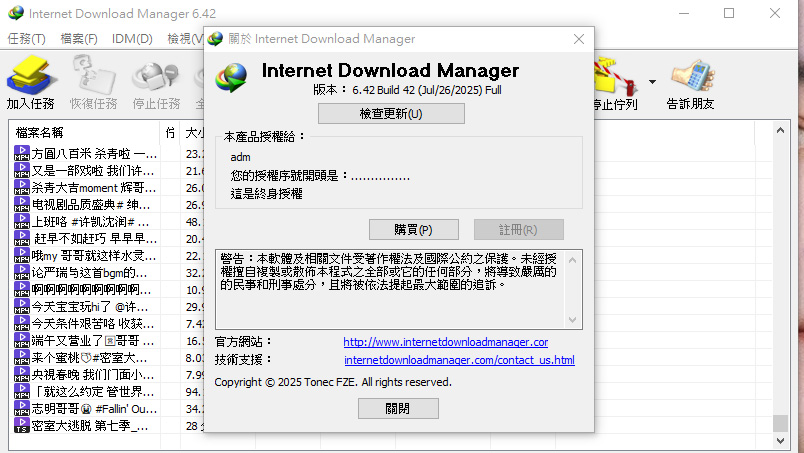804x453 pixels.
Task: Click the warning text box's scroll-down arrow
Action: [x=574, y=320]
